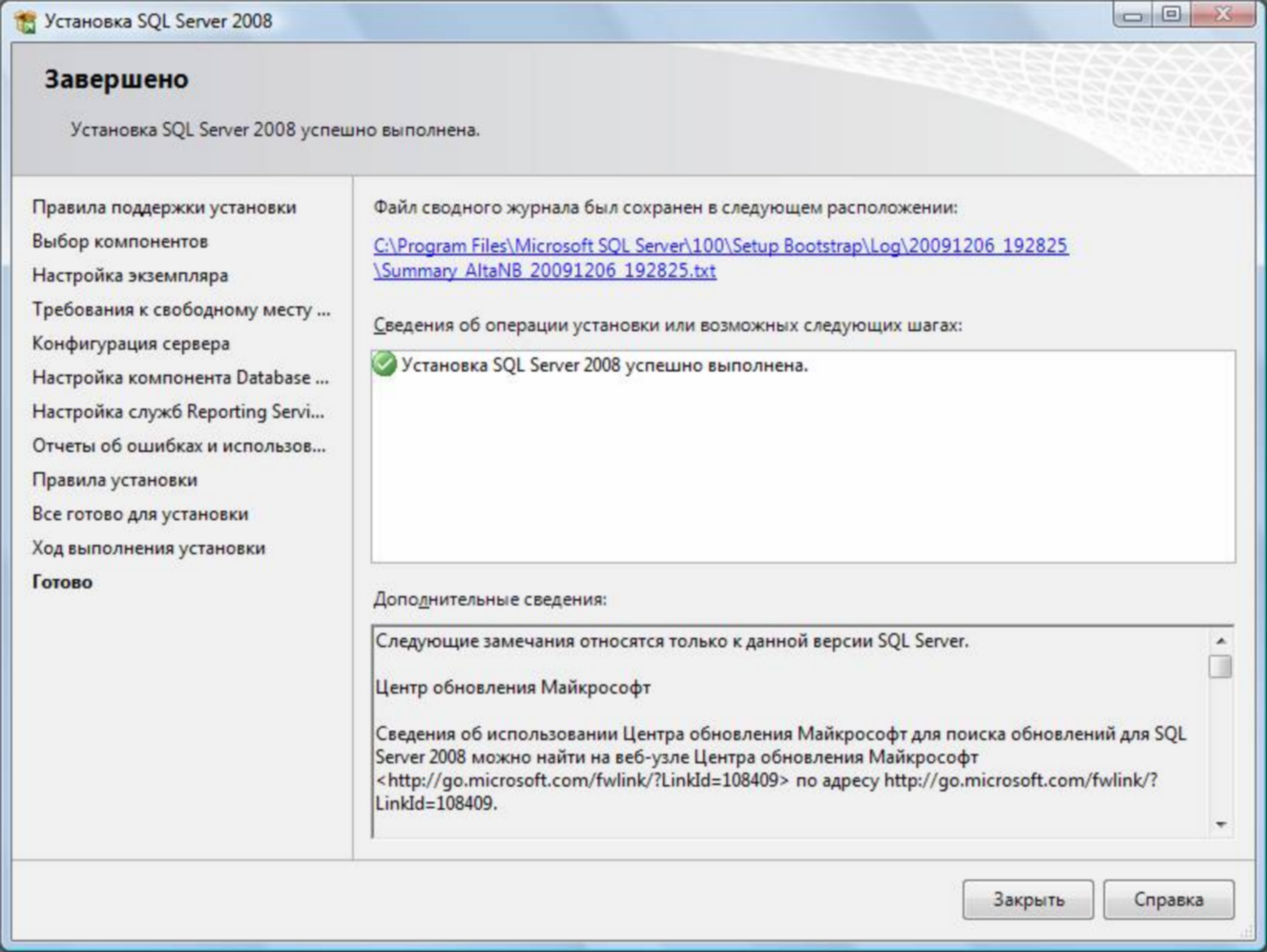Click the scroll down arrow in additional info
This screenshot has height=952, width=1267.
click(1220, 824)
